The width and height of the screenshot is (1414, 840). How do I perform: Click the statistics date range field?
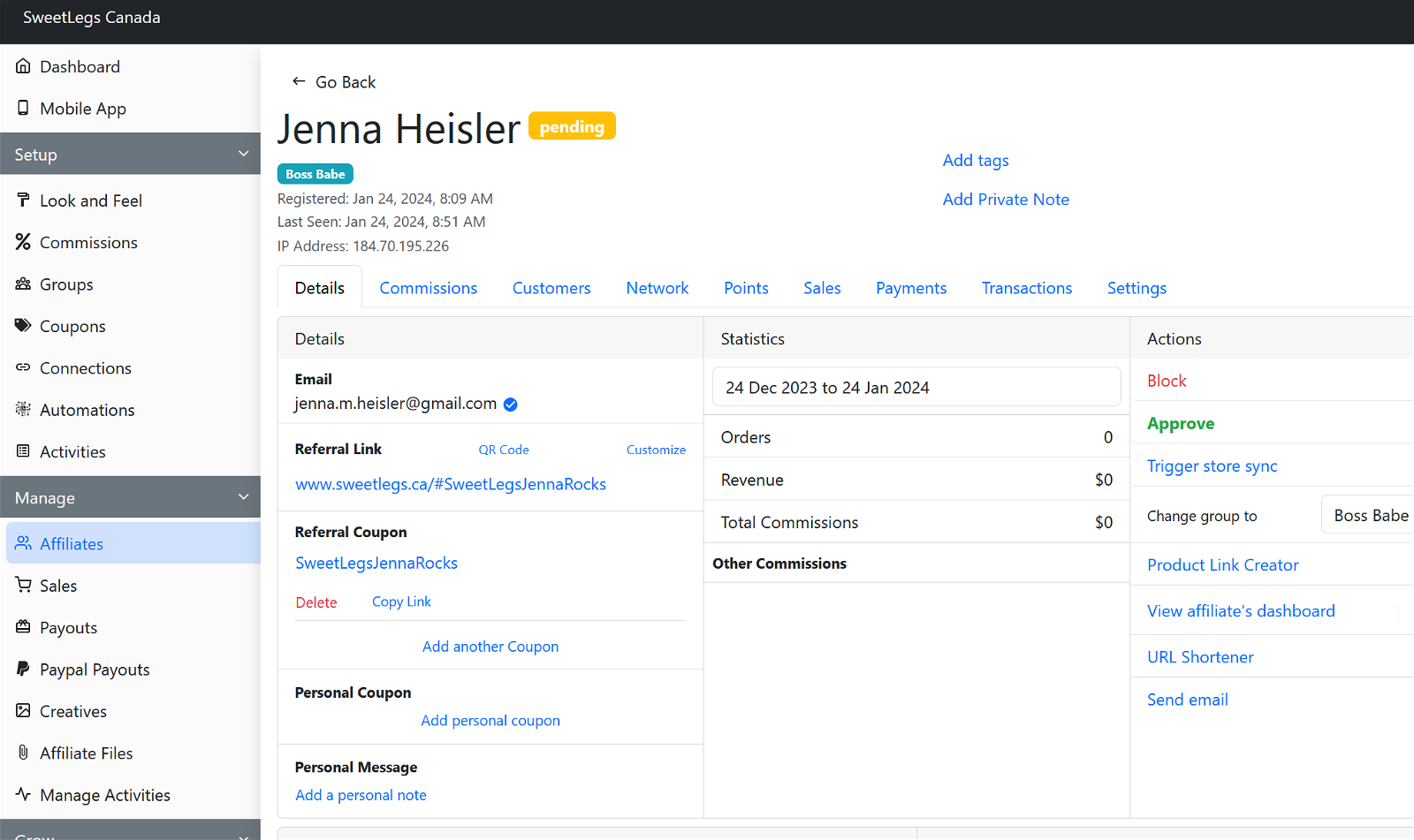916,388
